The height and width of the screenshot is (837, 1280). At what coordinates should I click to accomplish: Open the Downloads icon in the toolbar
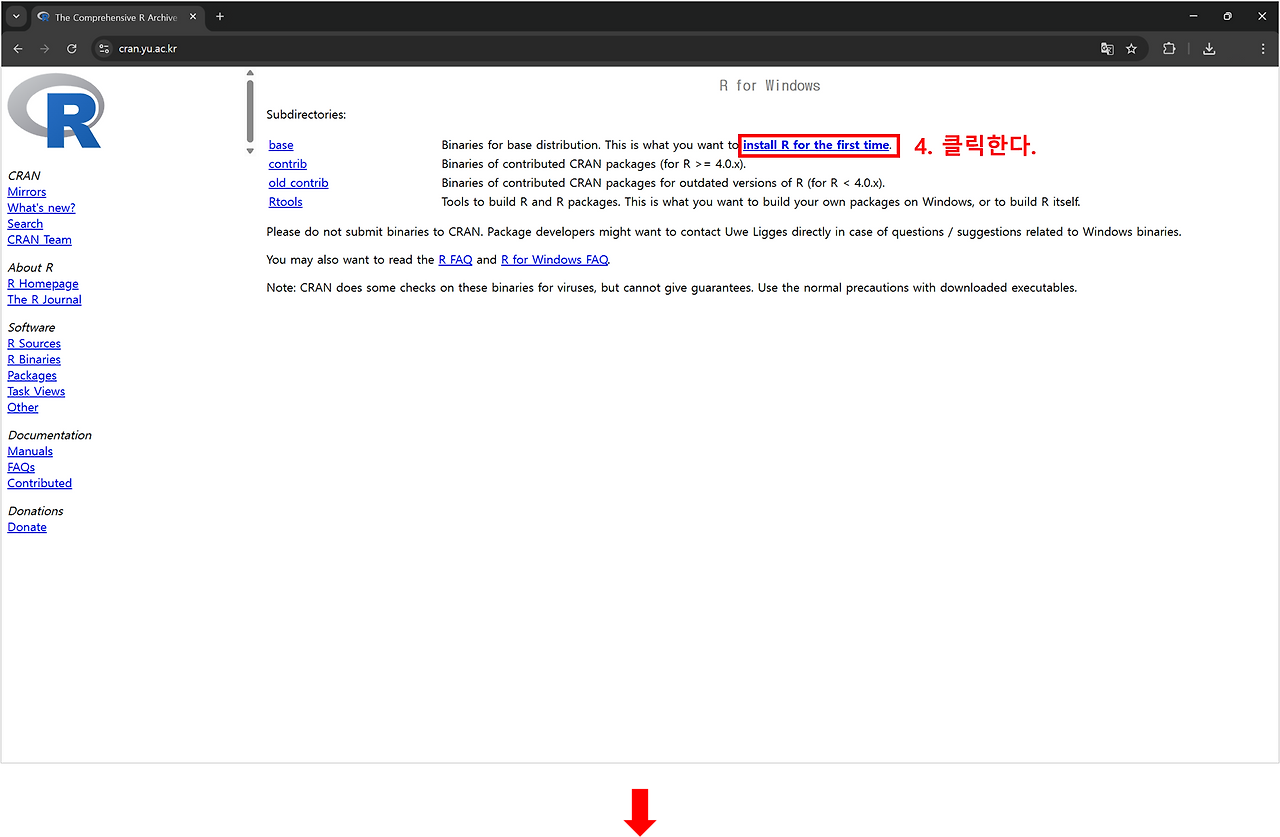tap(1209, 48)
